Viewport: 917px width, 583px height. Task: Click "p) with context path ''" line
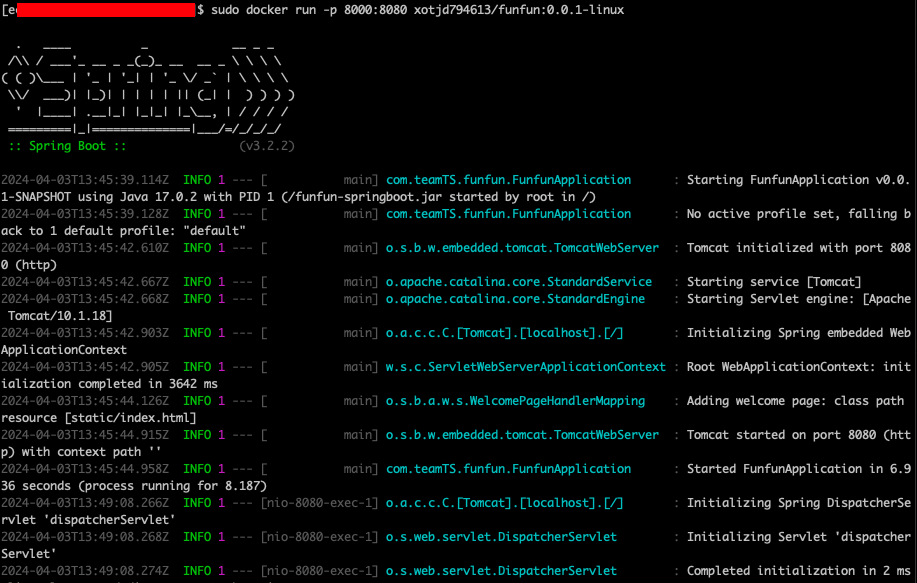coord(81,451)
